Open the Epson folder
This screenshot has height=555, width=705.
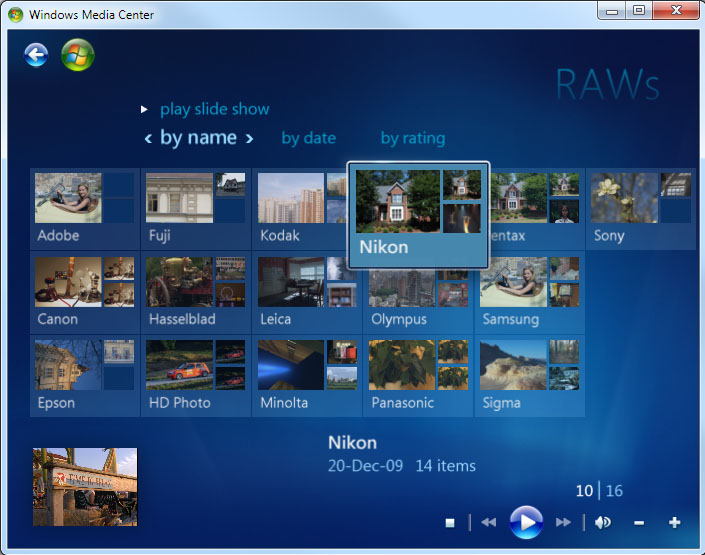coord(85,376)
